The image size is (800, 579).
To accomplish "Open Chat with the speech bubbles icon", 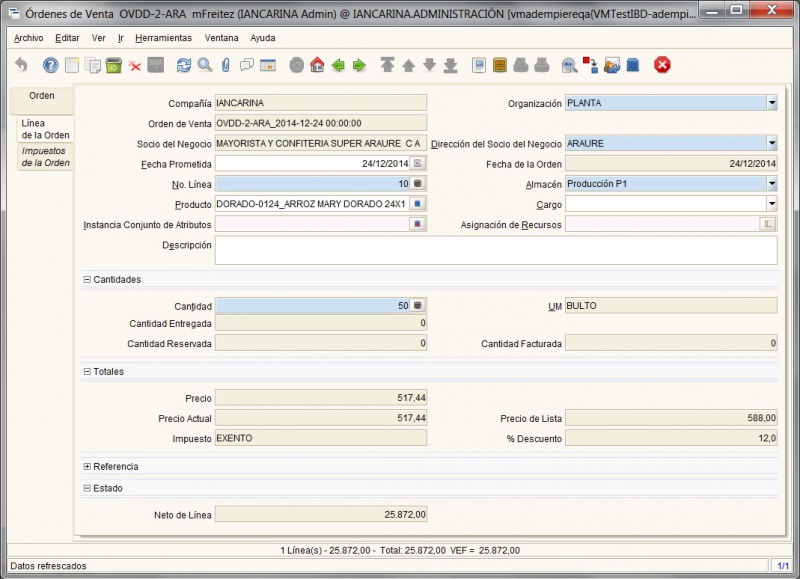I will click(x=247, y=65).
